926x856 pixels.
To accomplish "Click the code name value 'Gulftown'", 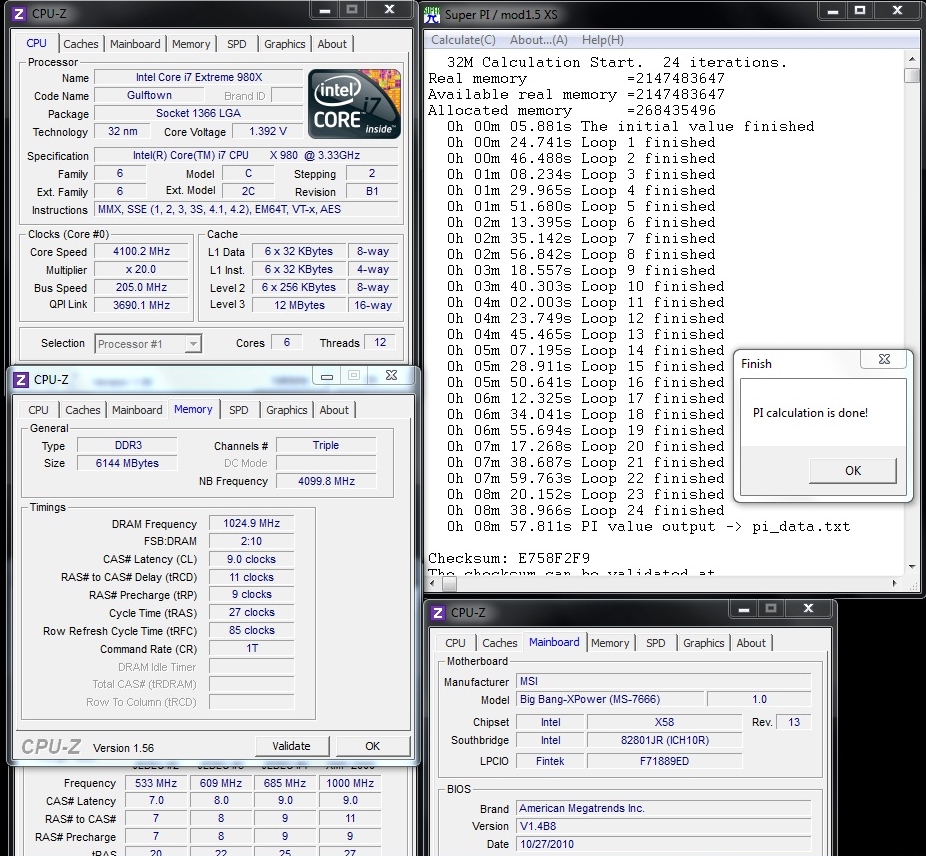I will pos(149,95).
